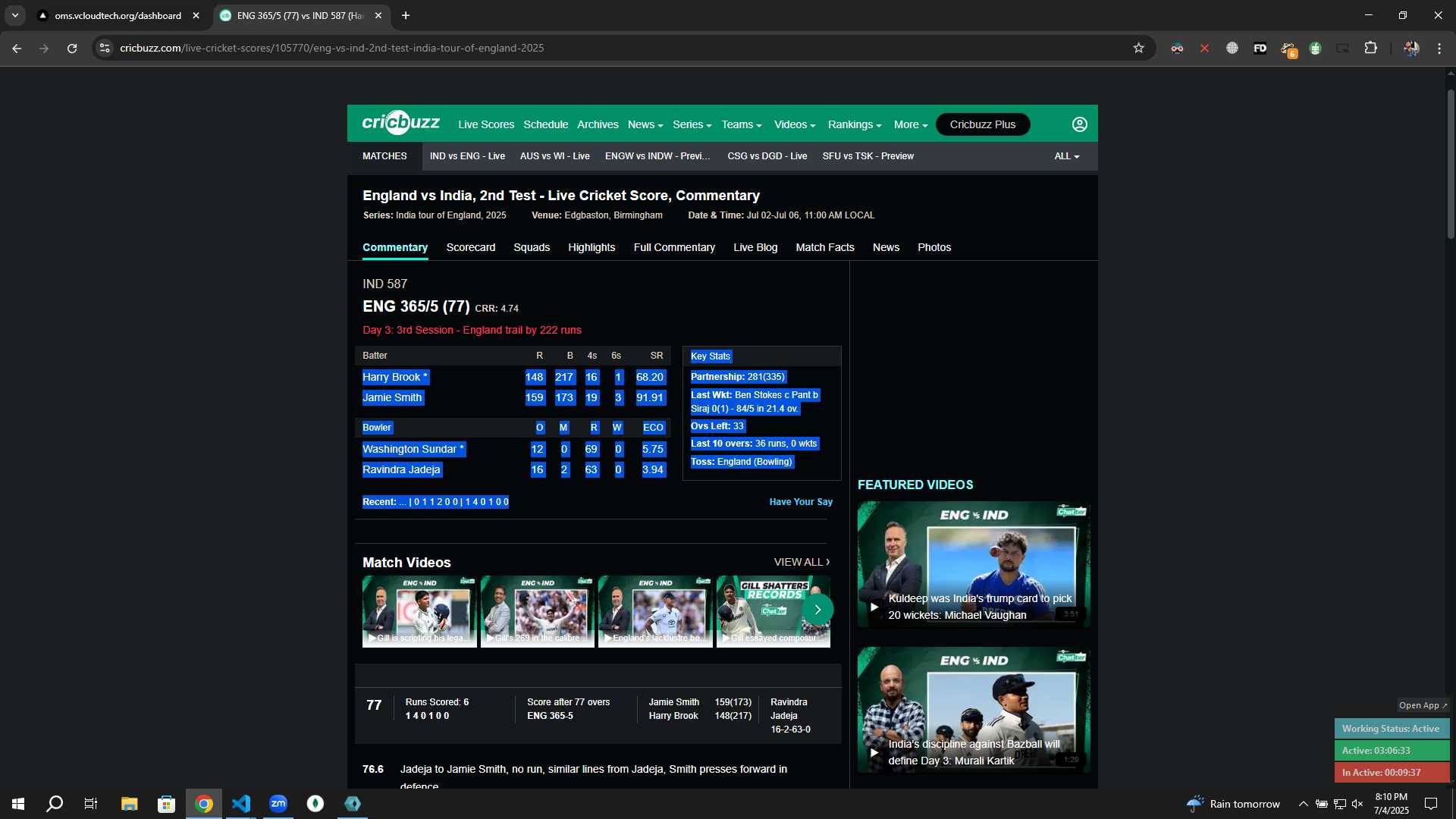The width and height of the screenshot is (1456, 819).
Task: Expand the More dropdown menu
Action: pyautogui.click(x=910, y=124)
